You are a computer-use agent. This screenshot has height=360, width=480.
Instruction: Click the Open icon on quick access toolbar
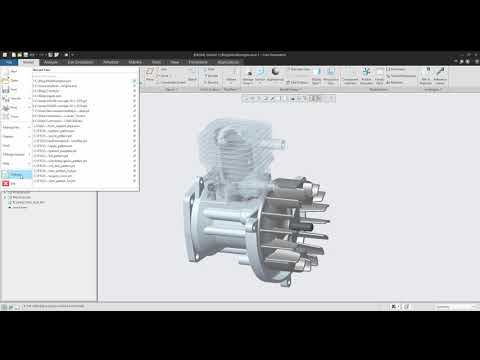click(x=20, y=55)
